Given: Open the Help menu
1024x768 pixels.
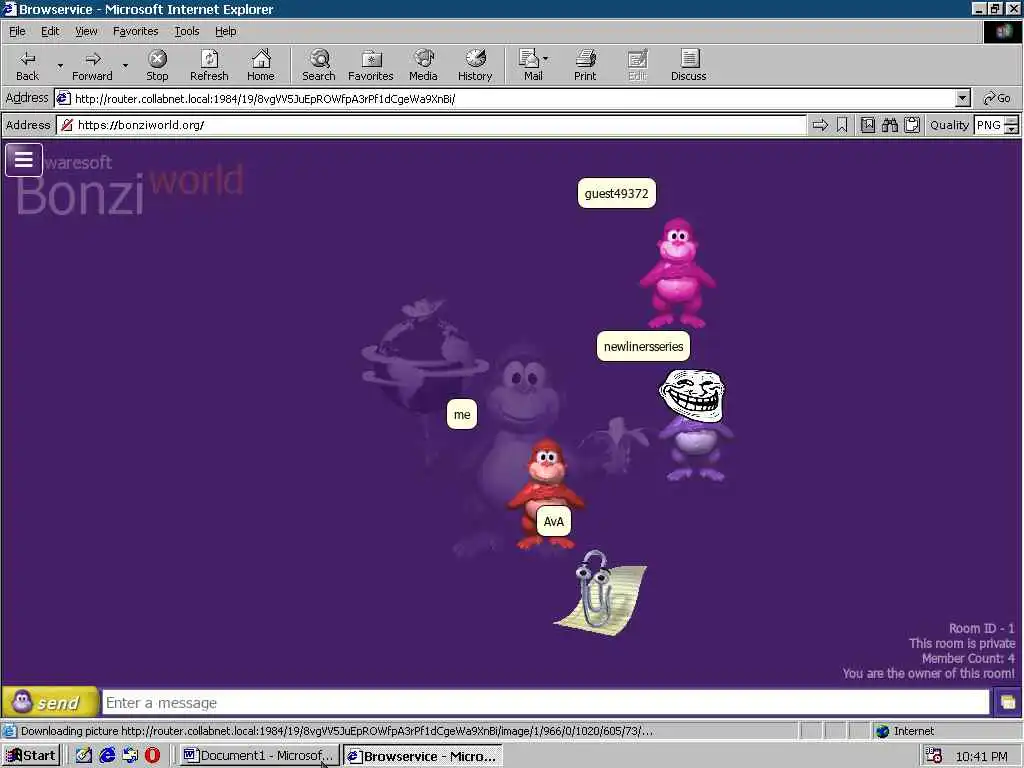Looking at the screenshot, I should click(x=225, y=31).
